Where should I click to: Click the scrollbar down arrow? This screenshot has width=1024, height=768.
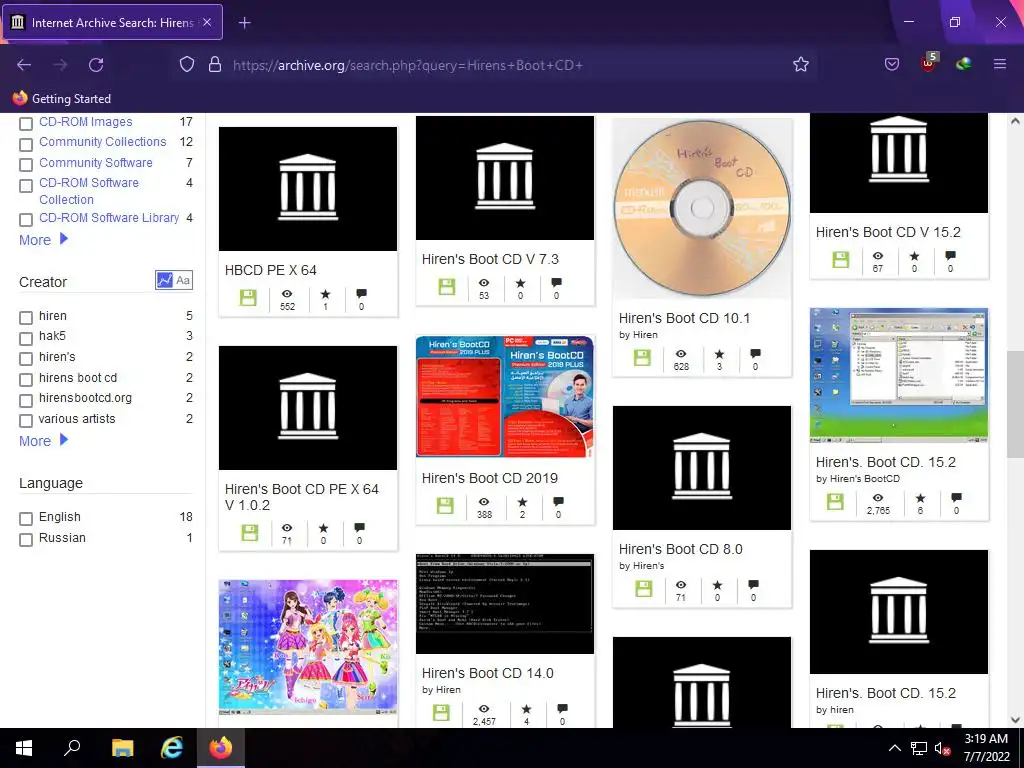[1015, 720]
